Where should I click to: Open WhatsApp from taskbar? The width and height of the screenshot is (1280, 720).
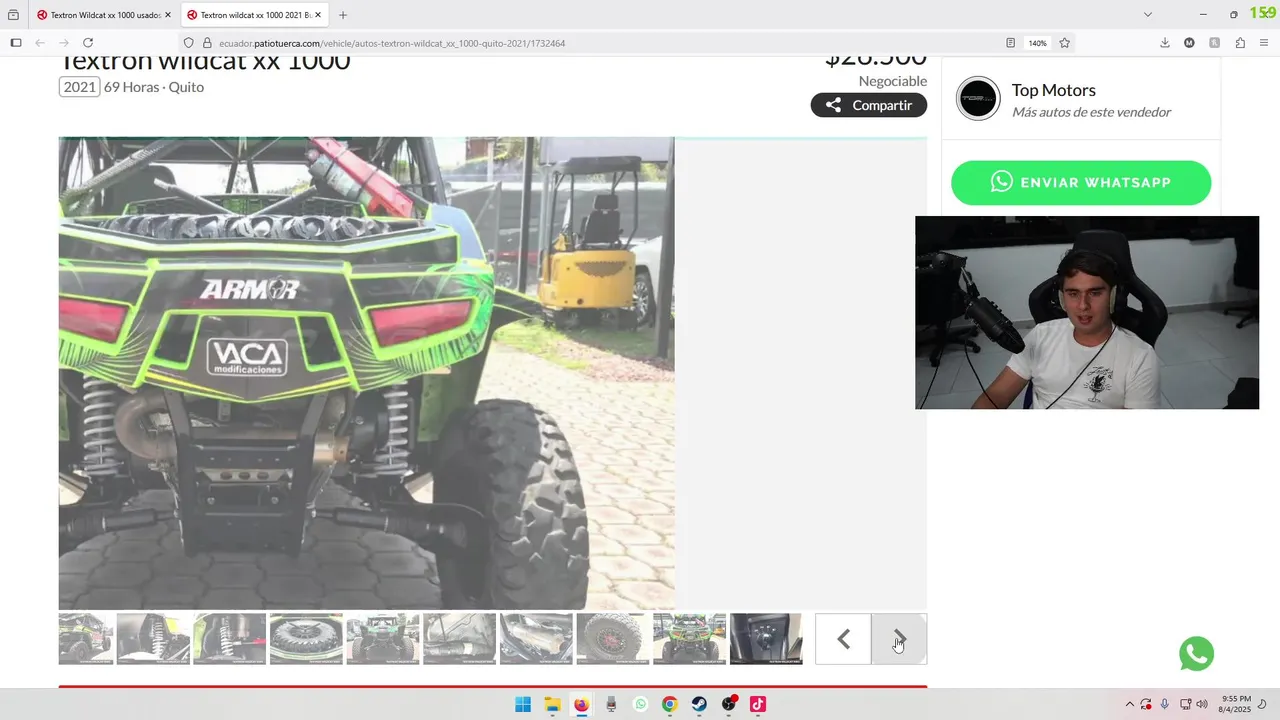640,704
